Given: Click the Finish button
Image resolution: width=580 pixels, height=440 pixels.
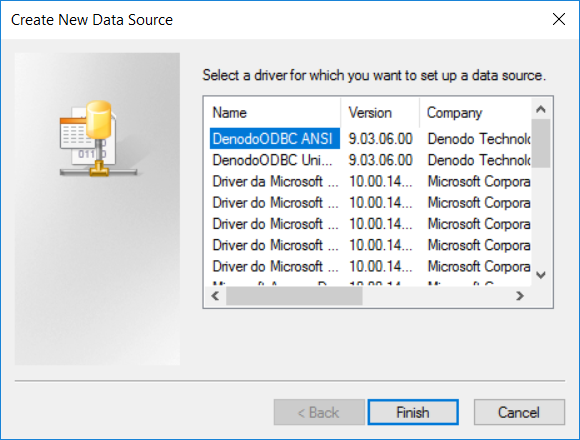Looking at the screenshot, I should point(413,412).
